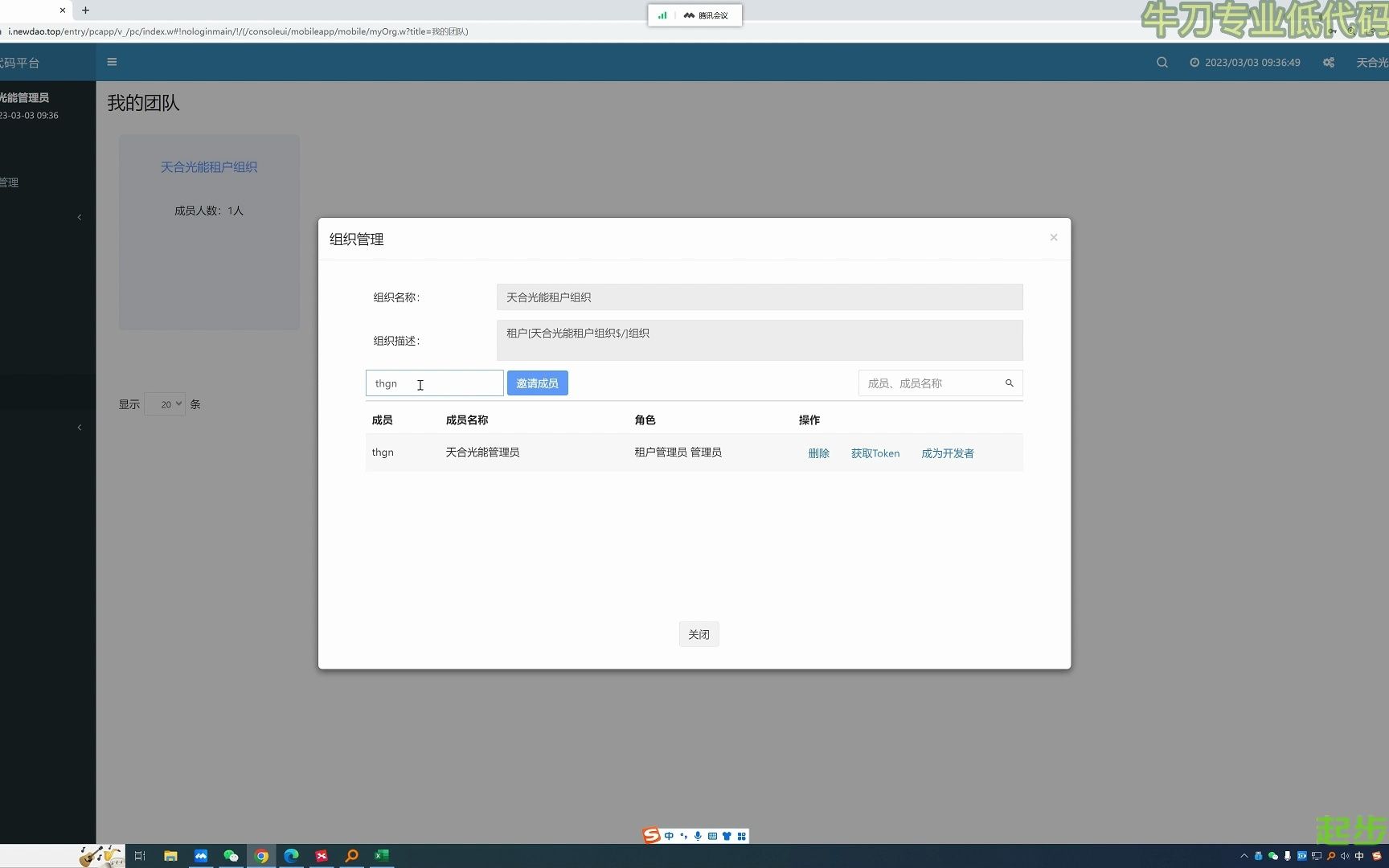The width and height of the screenshot is (1389, 868).
Task: Collapse the lower sidebar chevron
Action: click(80, 428)
